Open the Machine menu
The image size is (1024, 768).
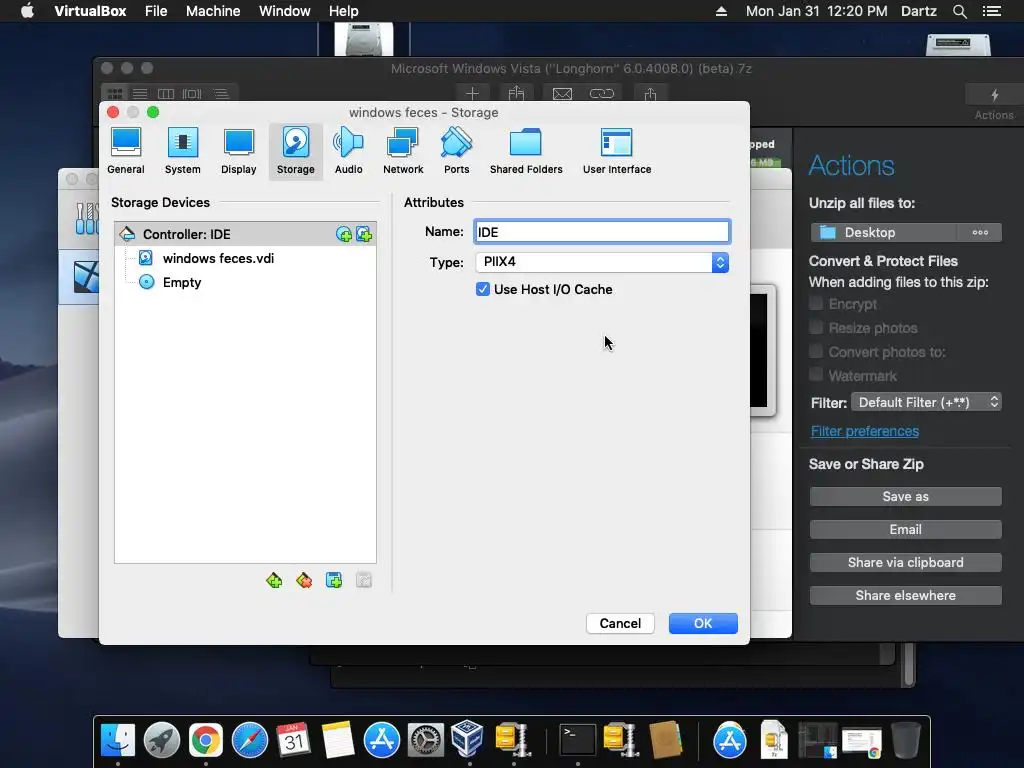click(x=213, y=11)
